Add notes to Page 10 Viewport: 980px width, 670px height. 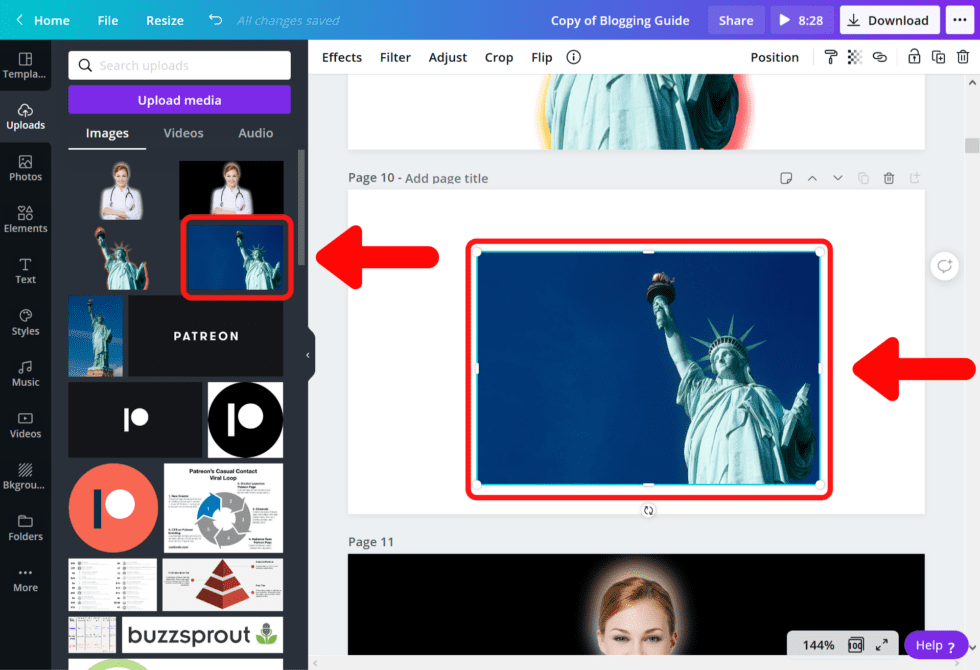786,178
